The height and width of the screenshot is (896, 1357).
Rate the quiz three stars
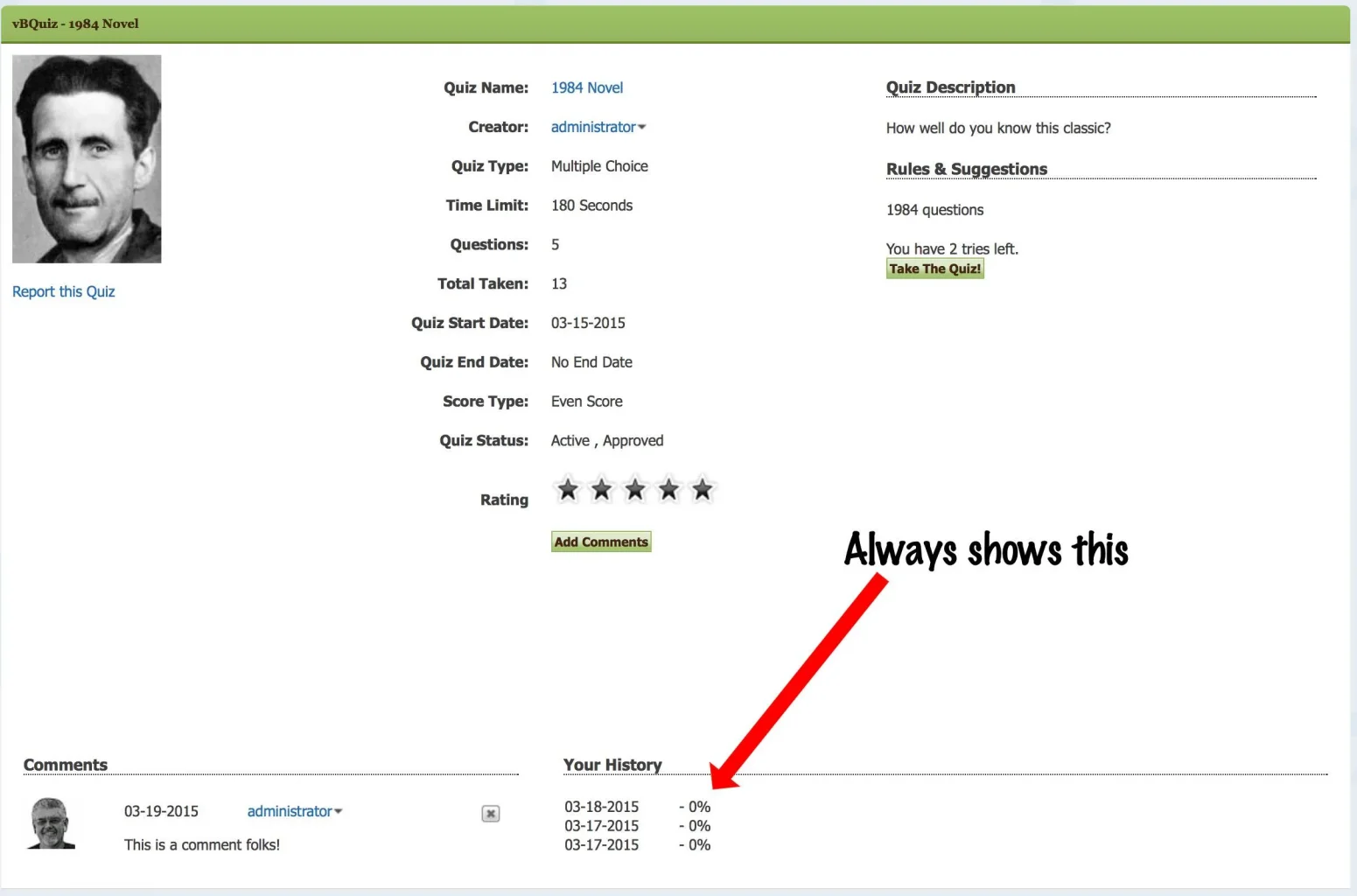click(635, 489)
